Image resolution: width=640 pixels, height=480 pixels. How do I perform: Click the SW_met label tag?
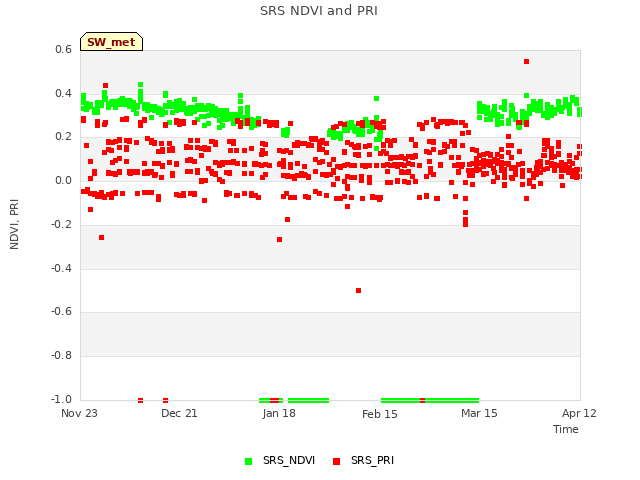111,42
